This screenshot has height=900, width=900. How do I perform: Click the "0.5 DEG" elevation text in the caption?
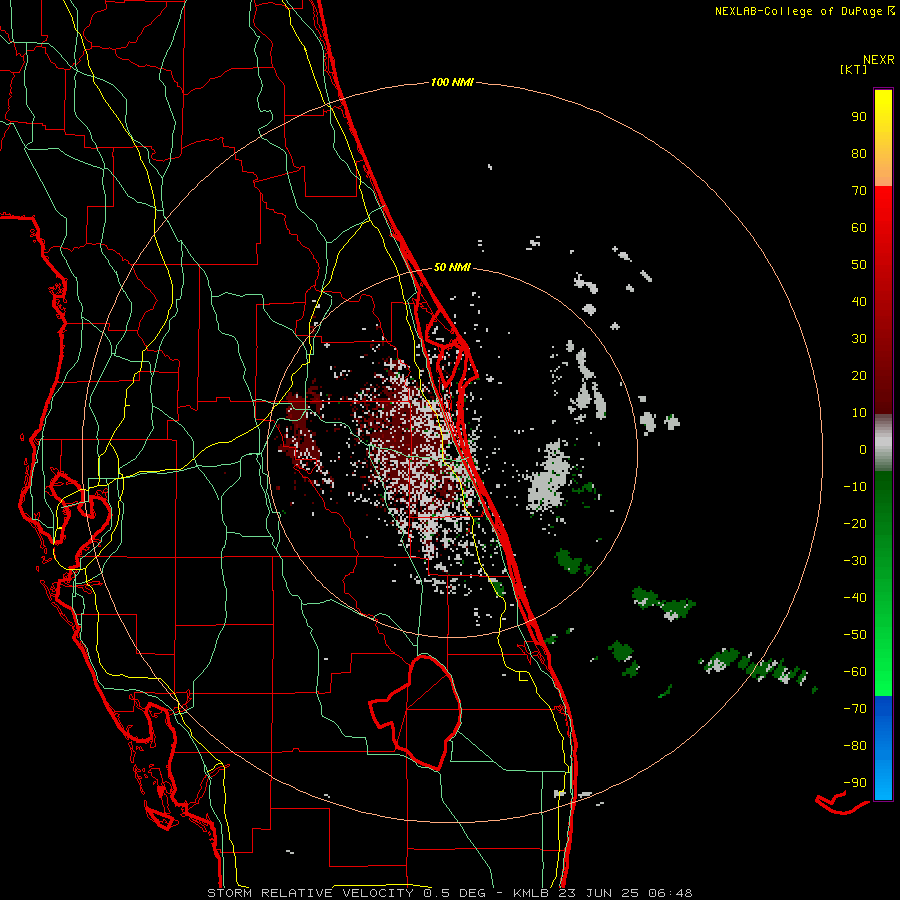tap(455, 893)
